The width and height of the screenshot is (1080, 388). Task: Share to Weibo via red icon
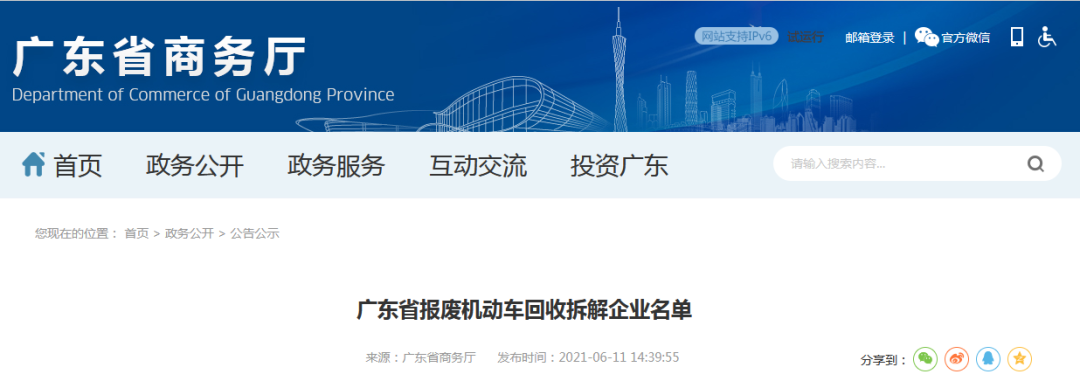pos(957,359)
